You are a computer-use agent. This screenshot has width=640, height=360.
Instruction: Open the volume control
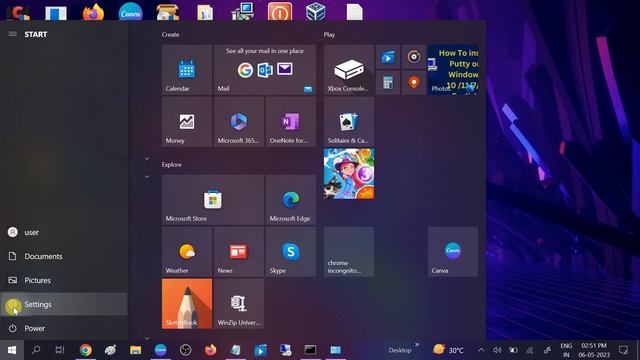(x=497, y=350)
